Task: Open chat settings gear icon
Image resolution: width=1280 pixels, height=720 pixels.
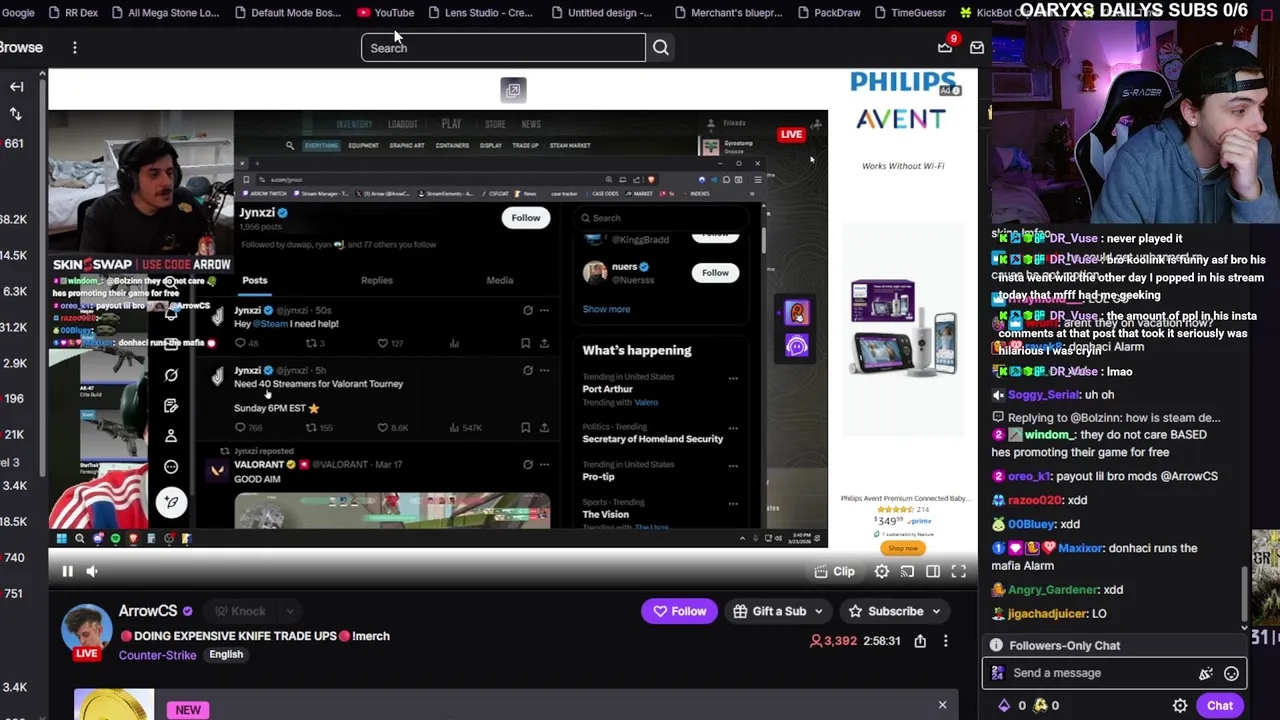Action: point(1180,706)
